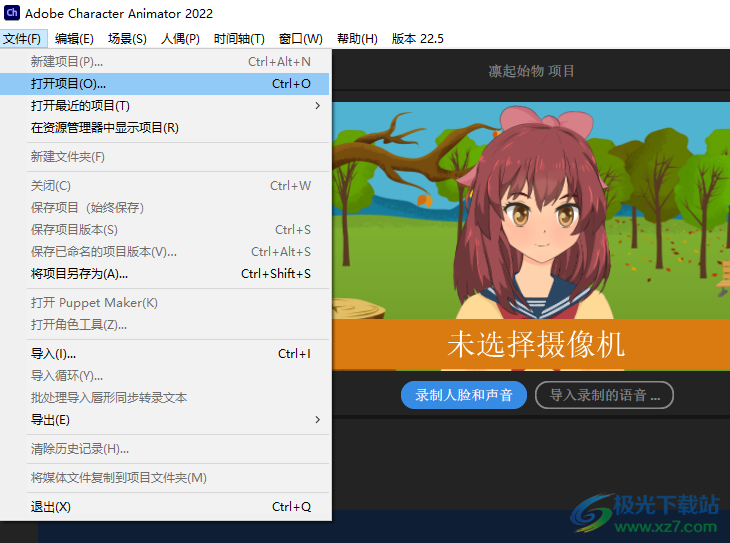Open the 场景(S) menu
Viewport: 730px width, 543px height.
(x=127, y=39)
